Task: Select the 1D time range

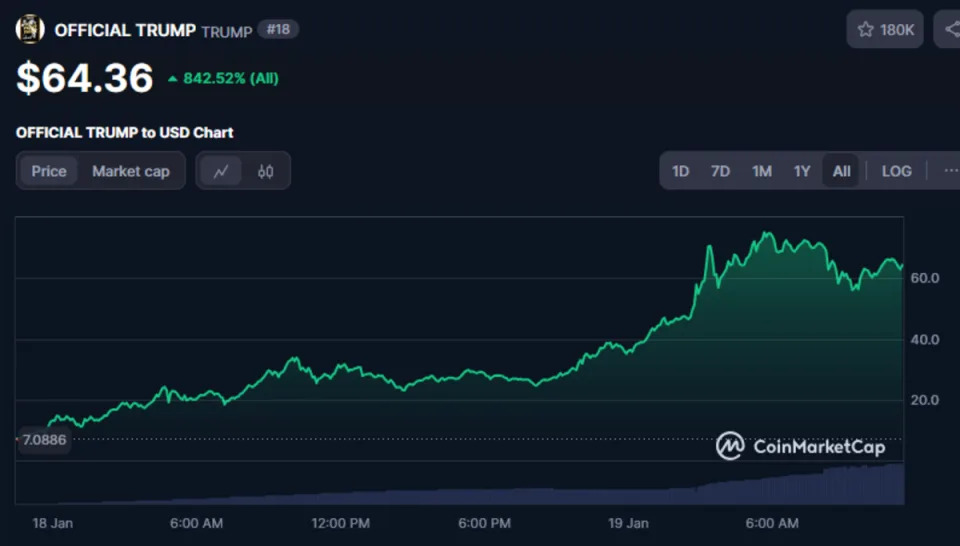Action: tap(680, 171)
